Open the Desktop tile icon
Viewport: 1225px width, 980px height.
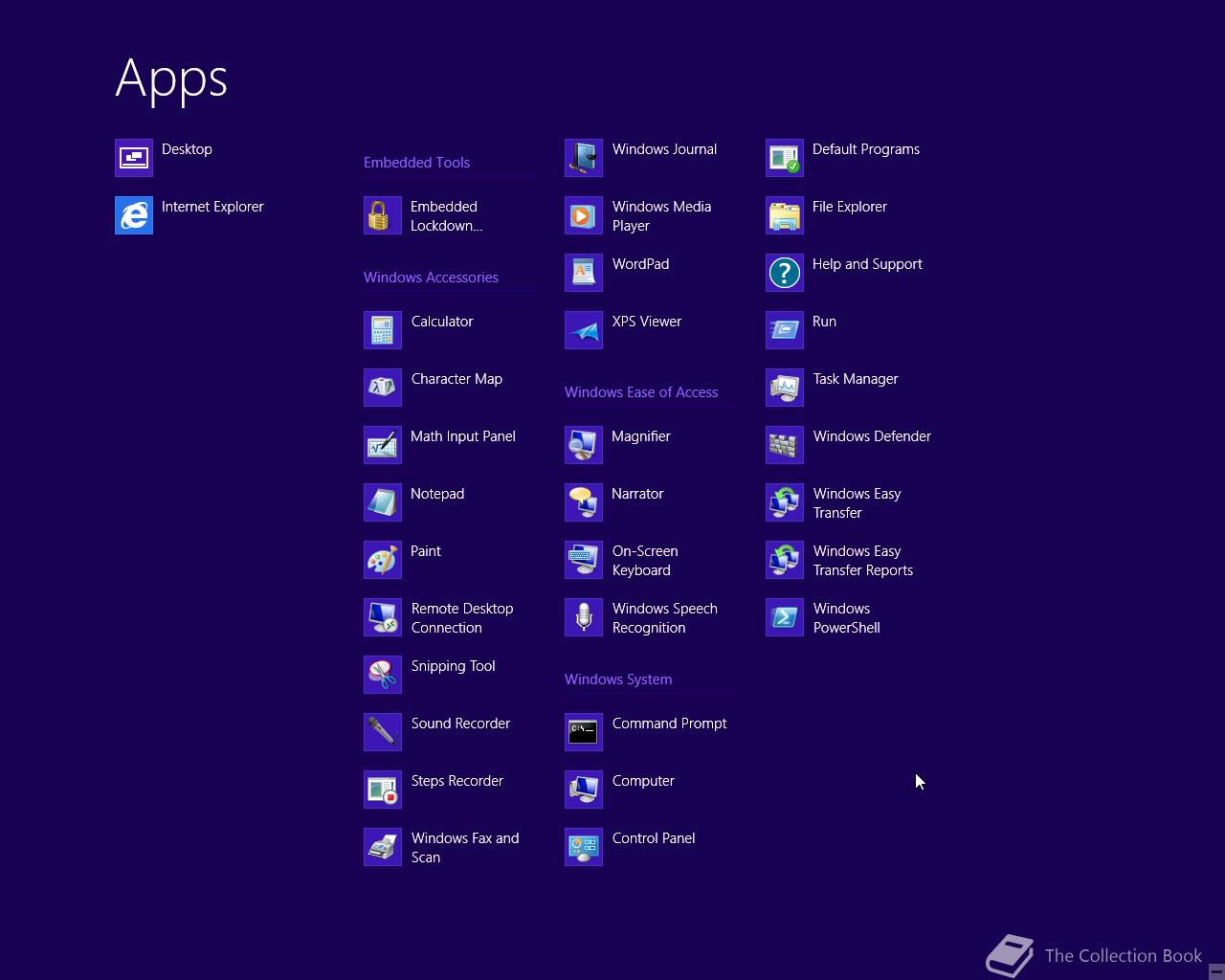click(x=134, y=158)
